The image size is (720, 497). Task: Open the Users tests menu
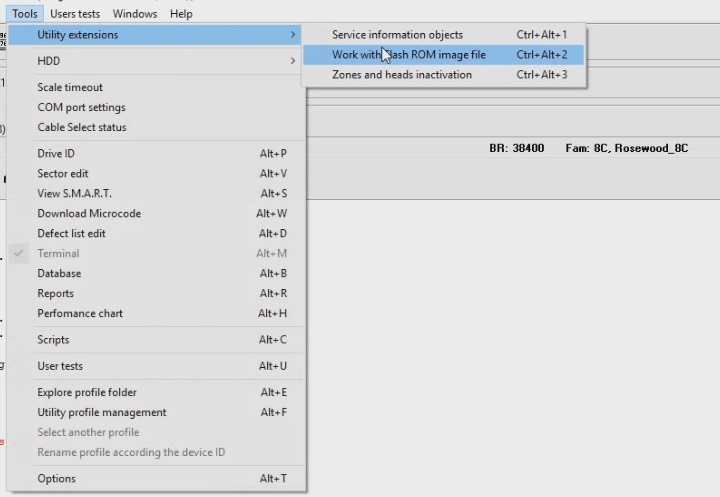75,14
